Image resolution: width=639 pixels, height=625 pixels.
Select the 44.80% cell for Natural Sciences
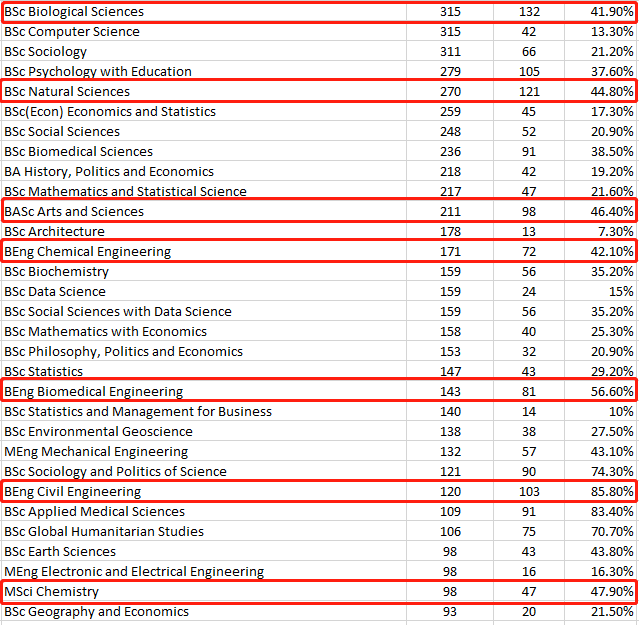600,91
